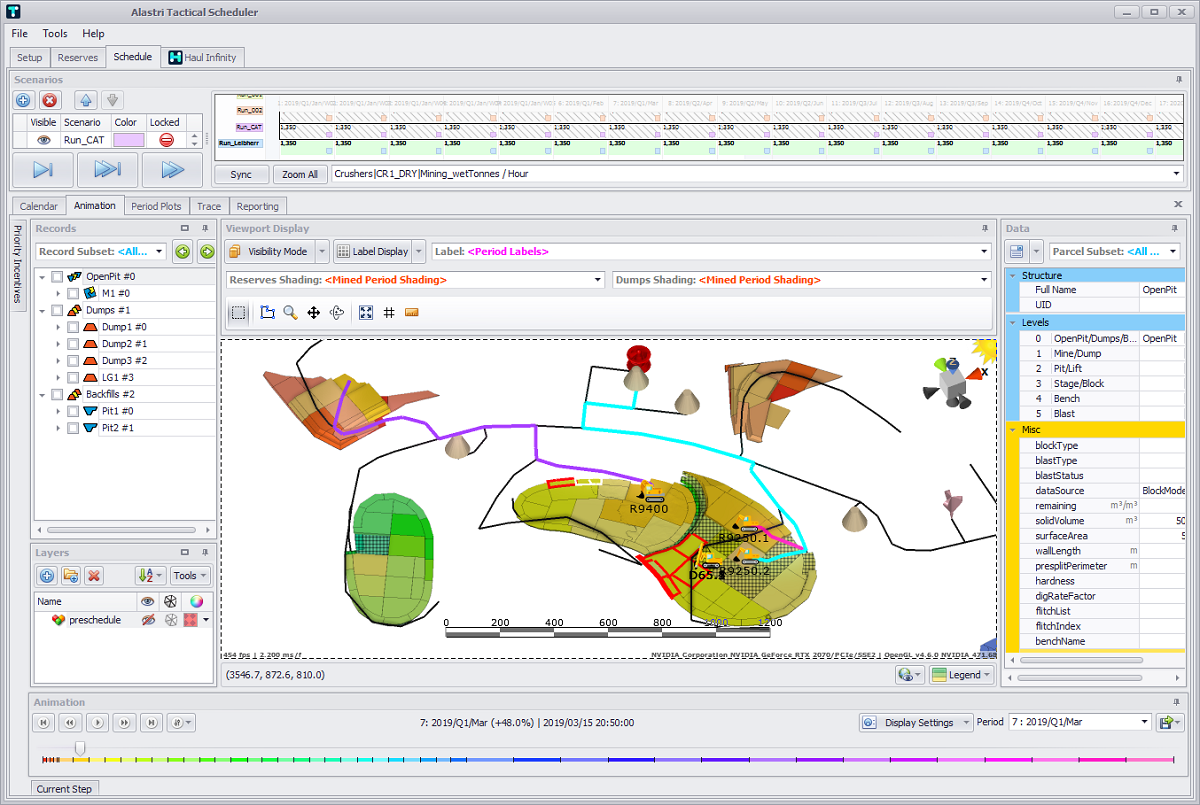
Task: Open the Tools menu
Action: 55,34
